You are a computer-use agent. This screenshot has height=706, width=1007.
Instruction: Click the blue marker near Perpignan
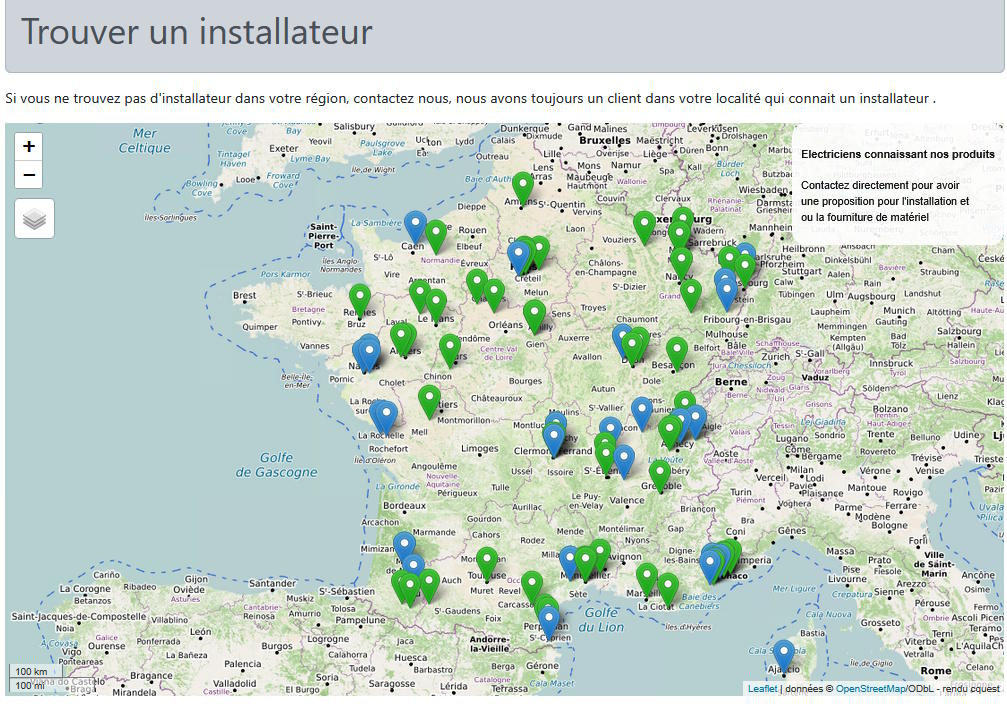pos(548,623)
